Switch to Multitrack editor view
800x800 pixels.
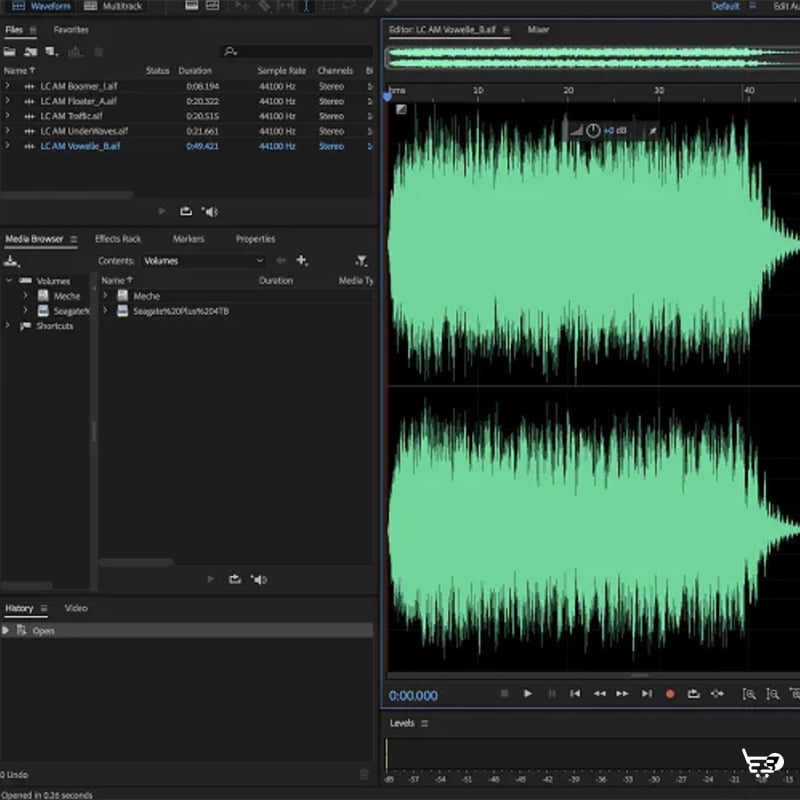113,6
